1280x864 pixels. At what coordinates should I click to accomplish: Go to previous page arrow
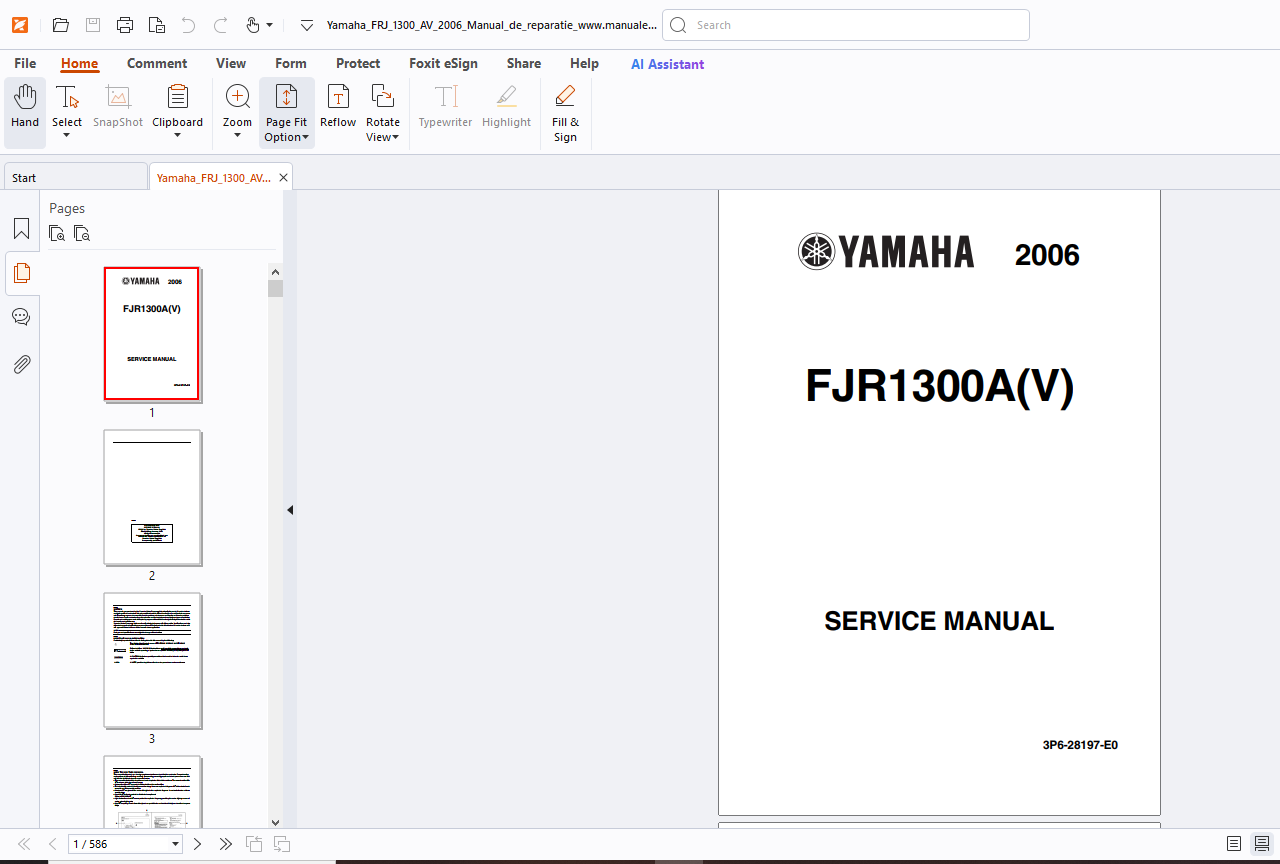point(52,844)
